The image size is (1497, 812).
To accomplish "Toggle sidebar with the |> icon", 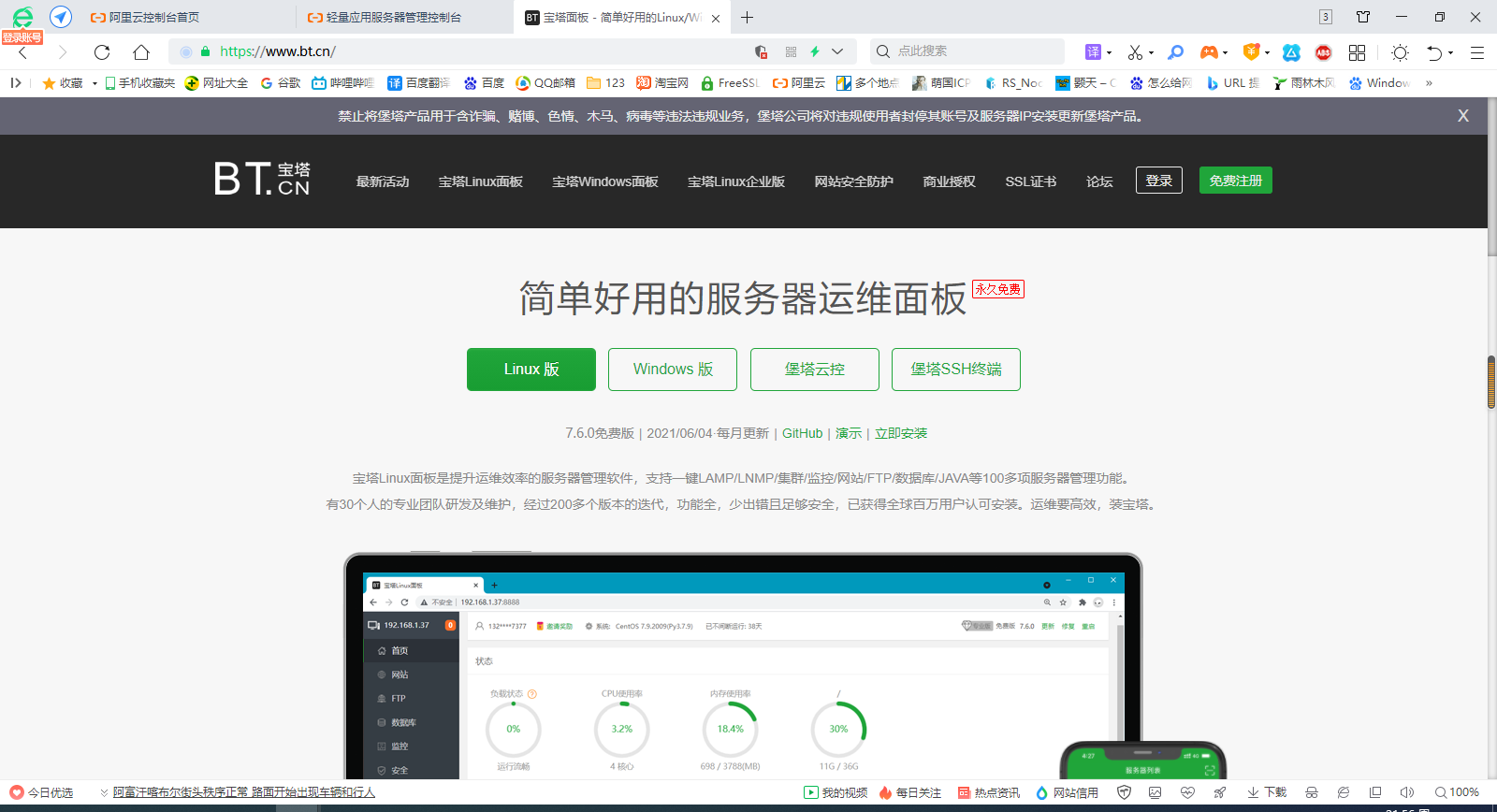I will tap(16, 82).
